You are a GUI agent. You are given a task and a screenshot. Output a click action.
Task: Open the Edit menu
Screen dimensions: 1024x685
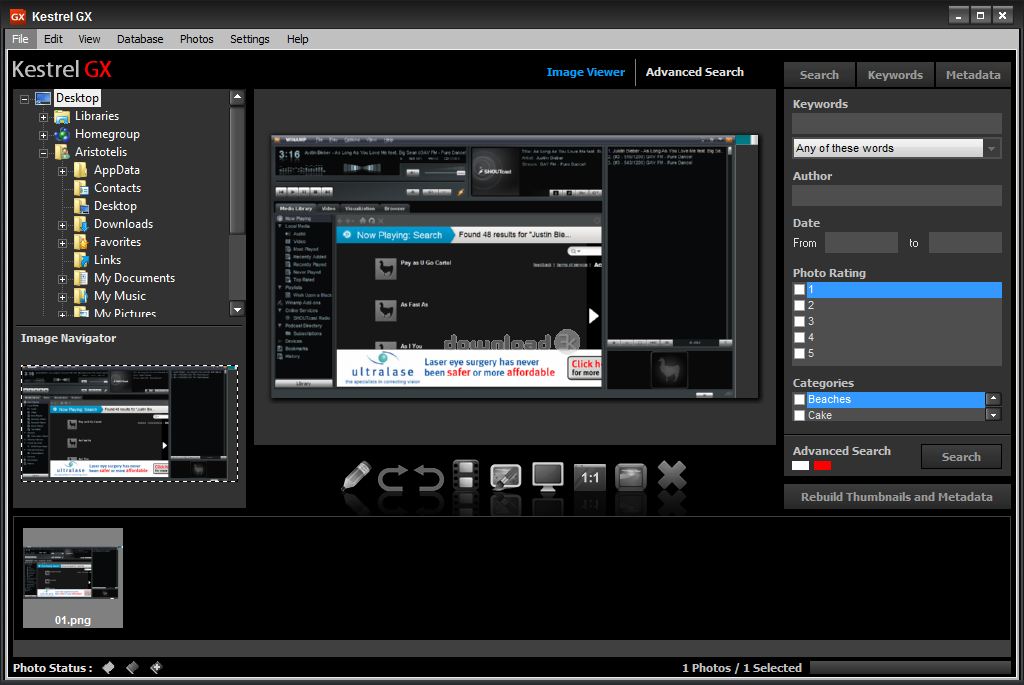[x=53, y=39]
